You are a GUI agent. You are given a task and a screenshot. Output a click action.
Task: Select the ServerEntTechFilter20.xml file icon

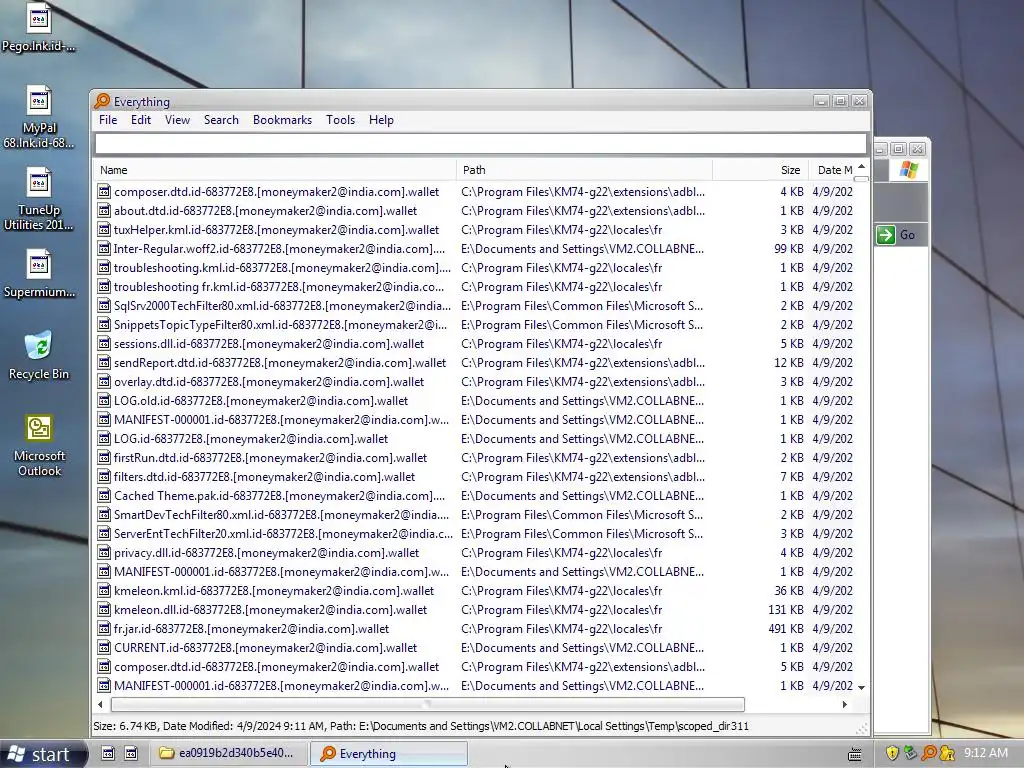[x=104, y=534]
